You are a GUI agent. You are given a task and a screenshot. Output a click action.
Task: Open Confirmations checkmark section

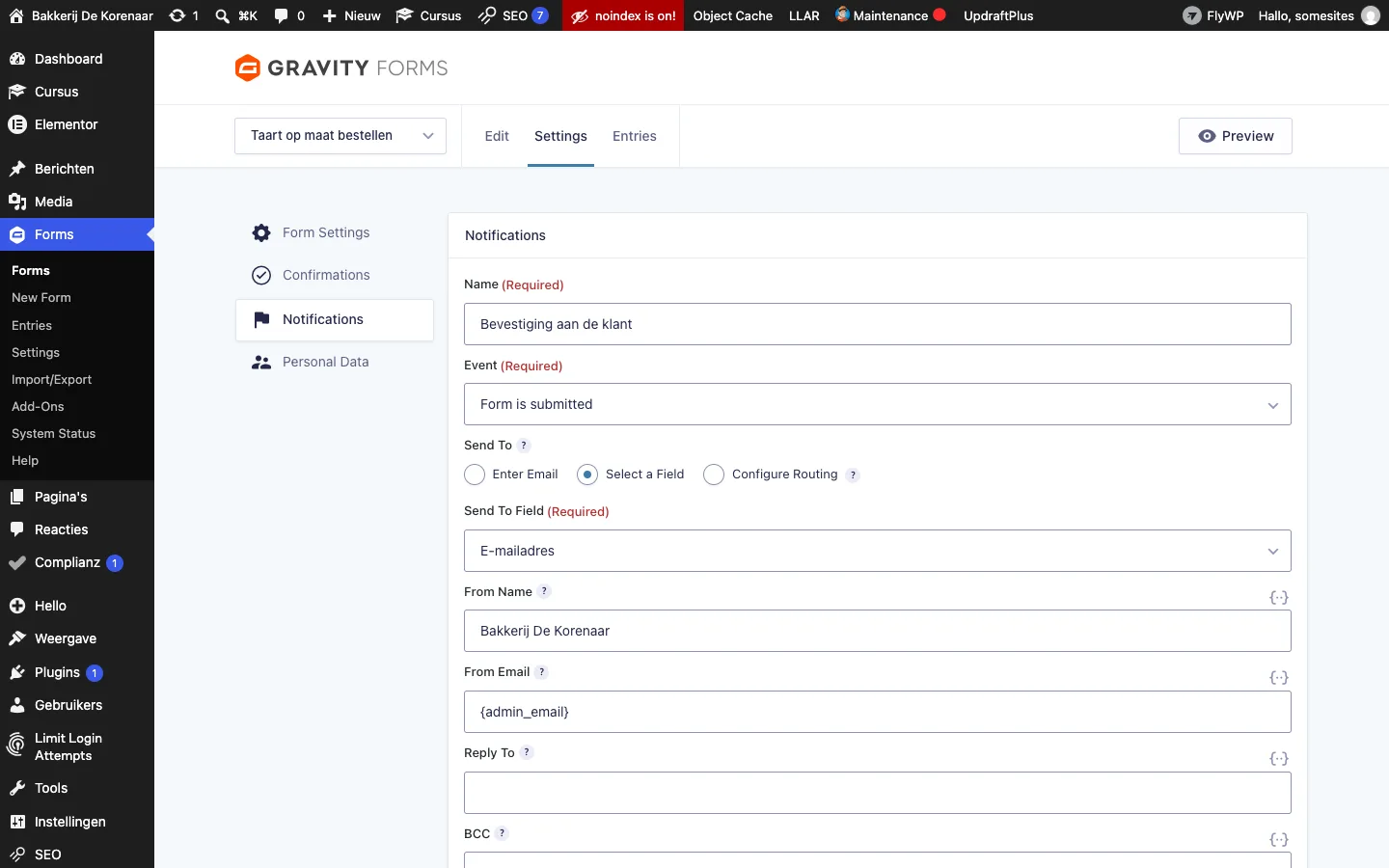point(335,275)
